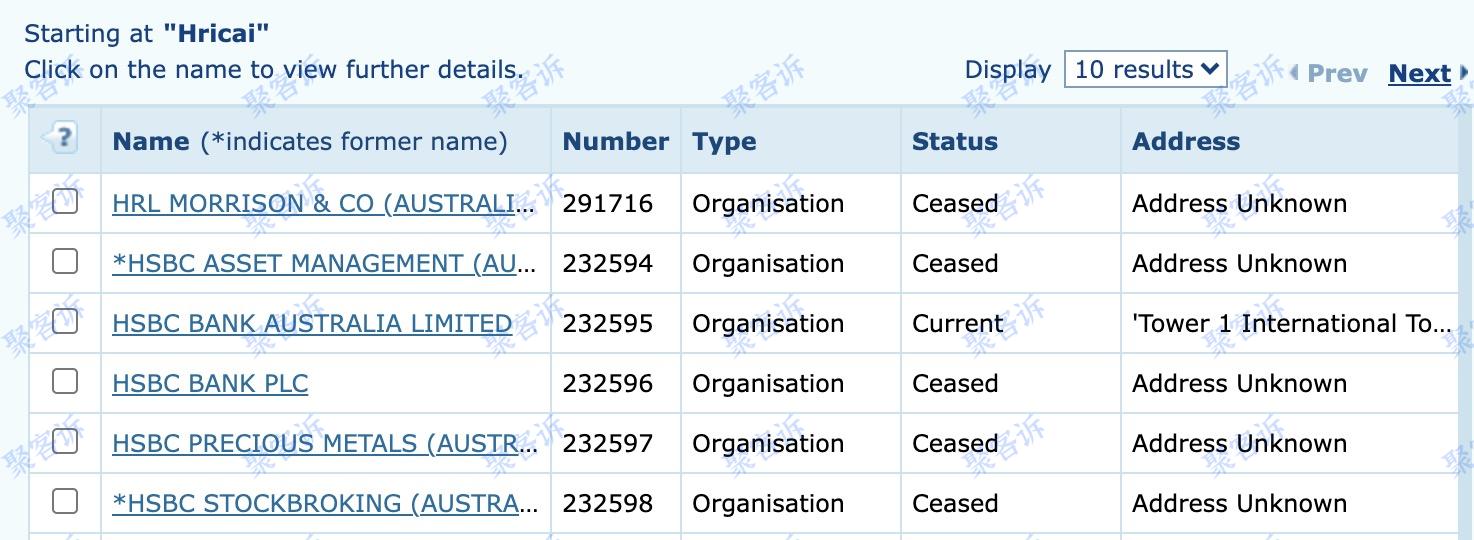The image size is (1474, 540).
Task: Open former name HSBC STOCKBROKING link
Action: 325,504
